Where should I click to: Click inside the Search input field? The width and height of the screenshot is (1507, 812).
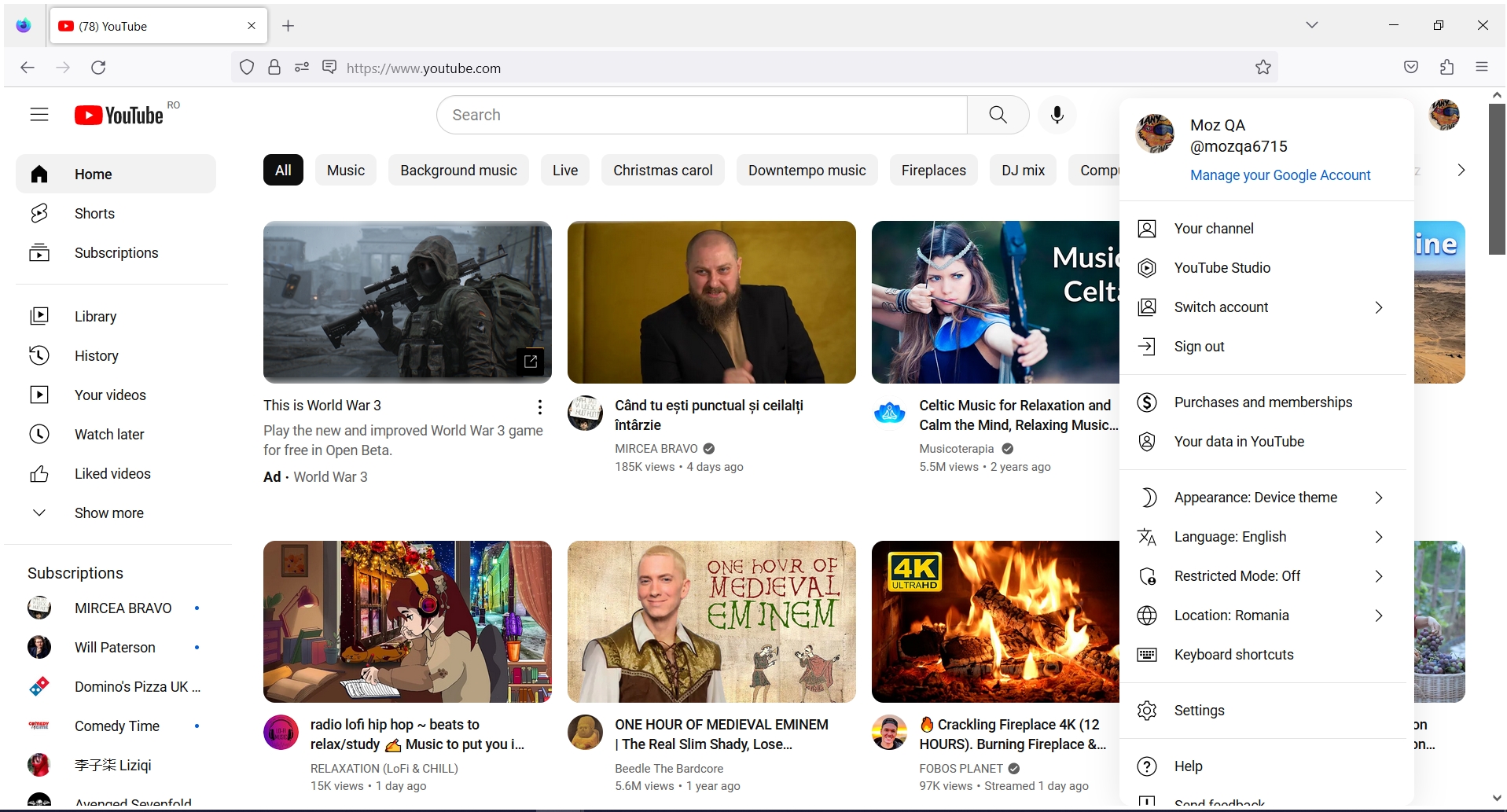(x=700, y=115)
